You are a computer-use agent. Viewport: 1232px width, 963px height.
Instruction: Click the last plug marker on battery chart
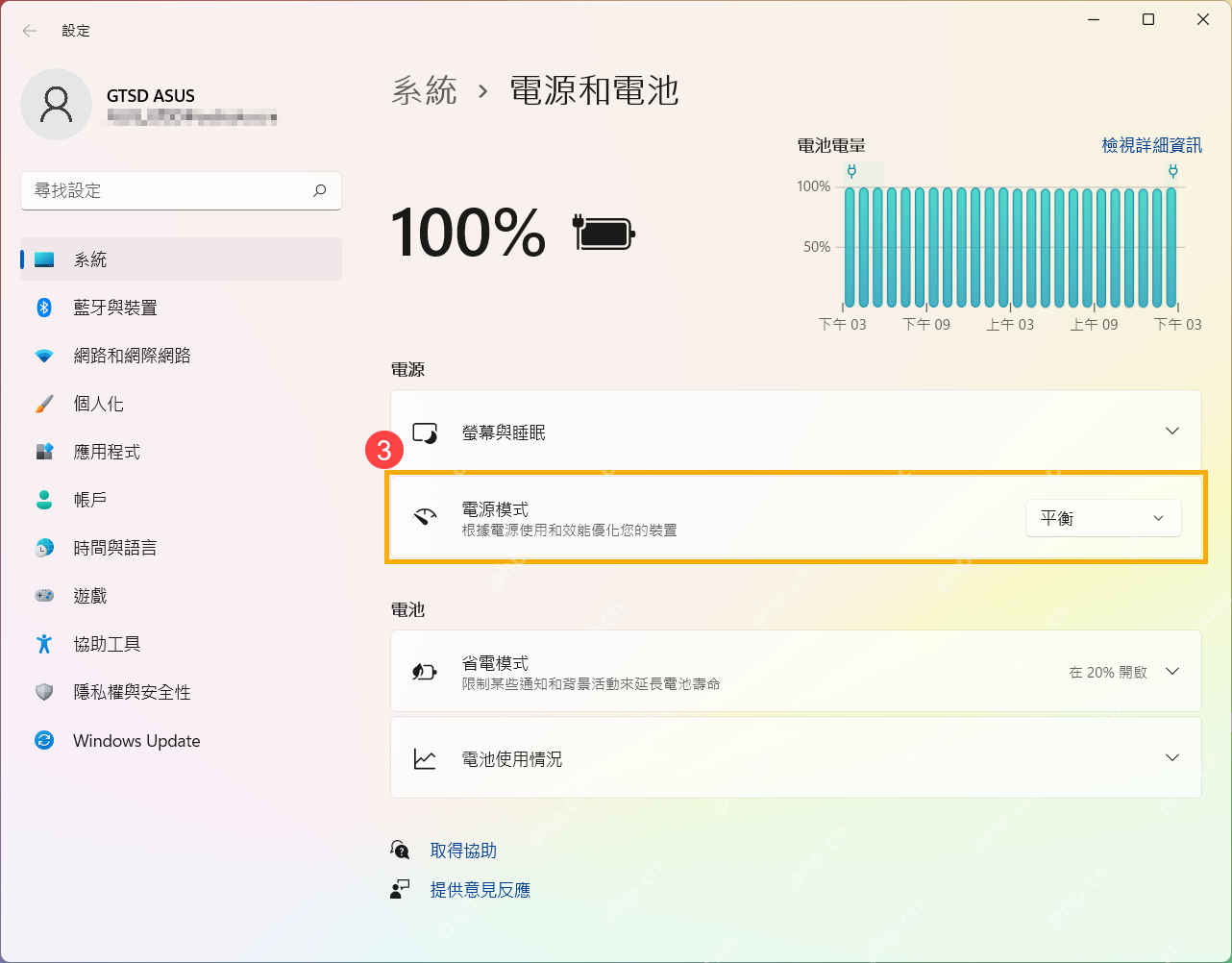tap(1172, 172)
